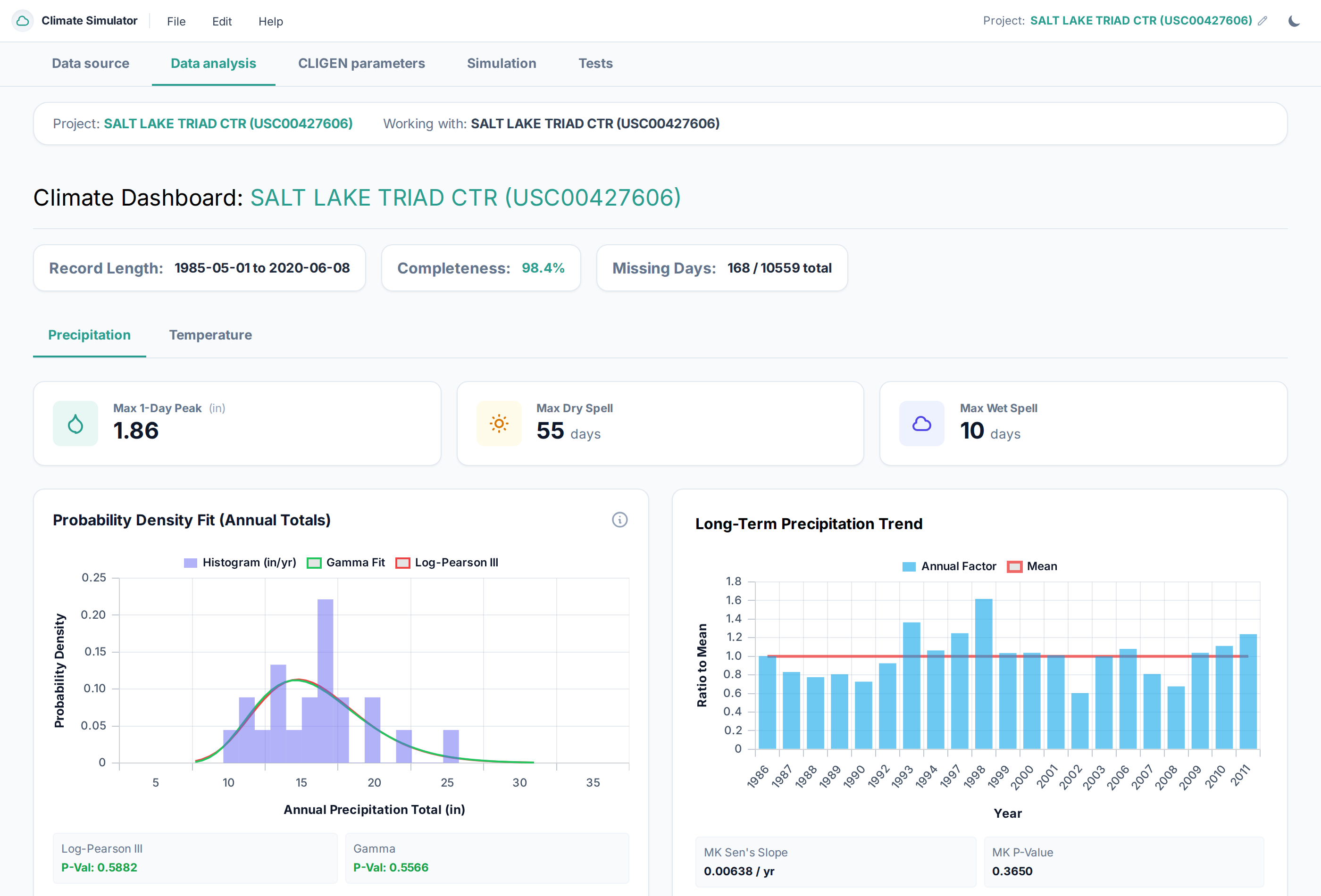Open the Edit menu
This screenshot has height=896, width=1321.
222,22
